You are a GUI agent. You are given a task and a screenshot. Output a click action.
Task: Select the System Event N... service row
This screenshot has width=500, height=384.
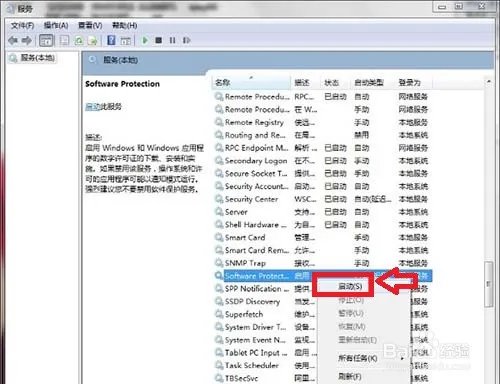click(265, 340)
